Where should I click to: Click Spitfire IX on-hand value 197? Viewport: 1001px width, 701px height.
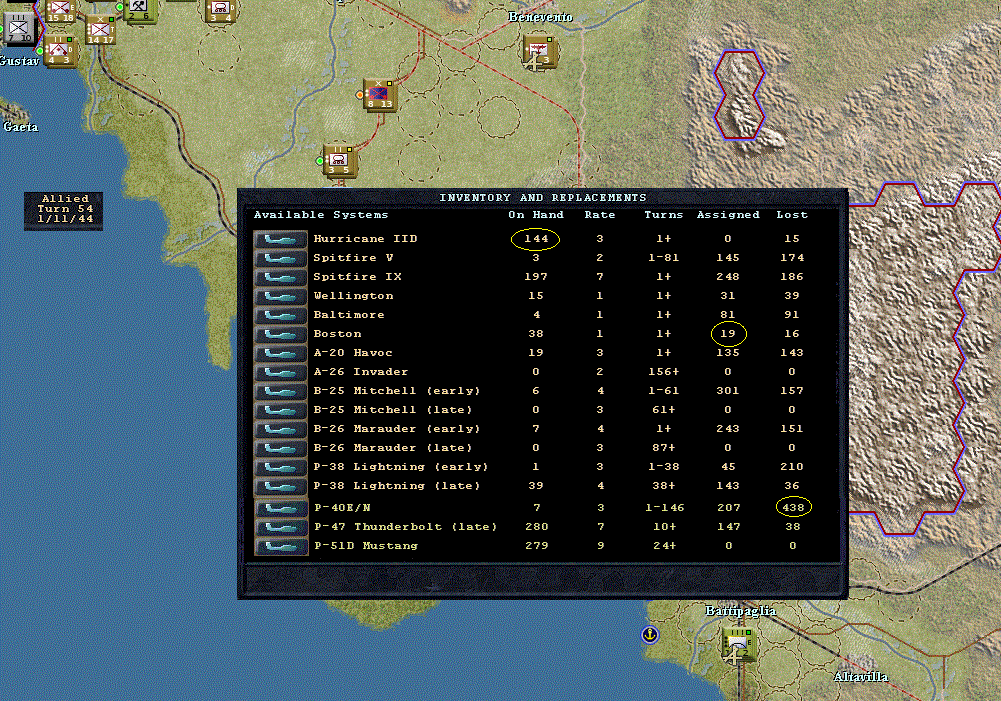tap(536, 277)
